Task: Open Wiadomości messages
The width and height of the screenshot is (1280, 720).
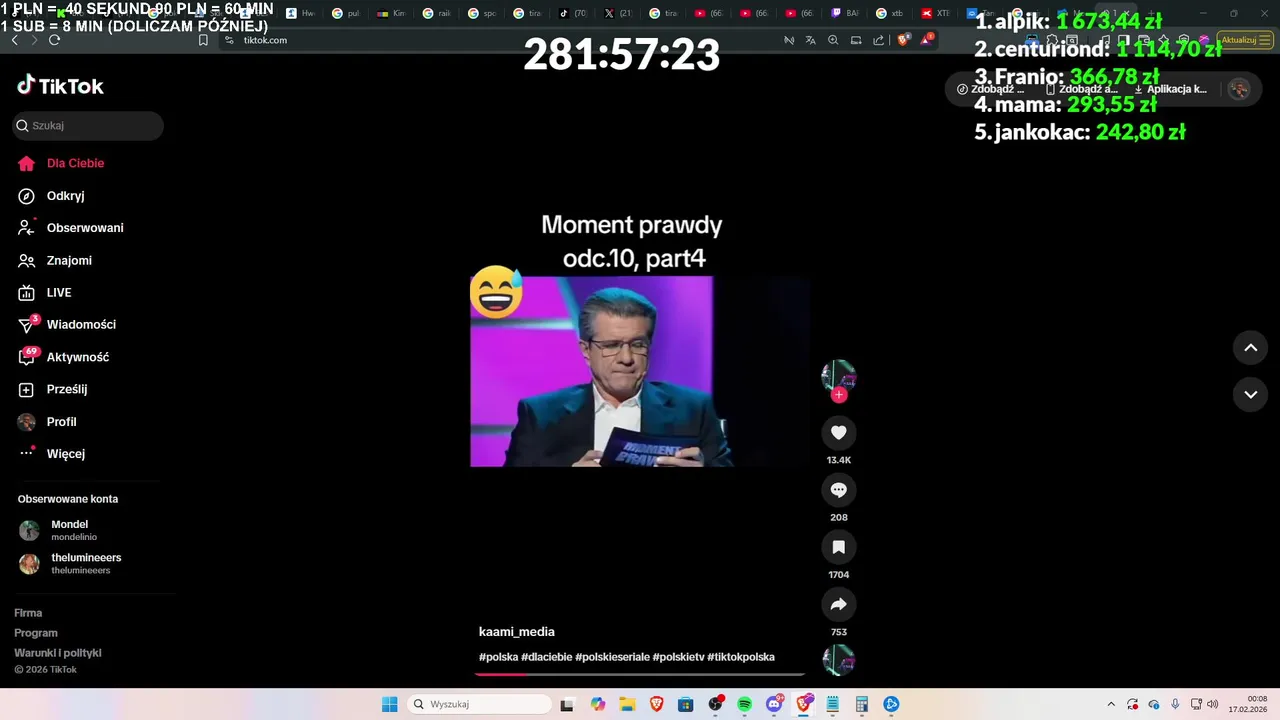Action: click(66, 324)
